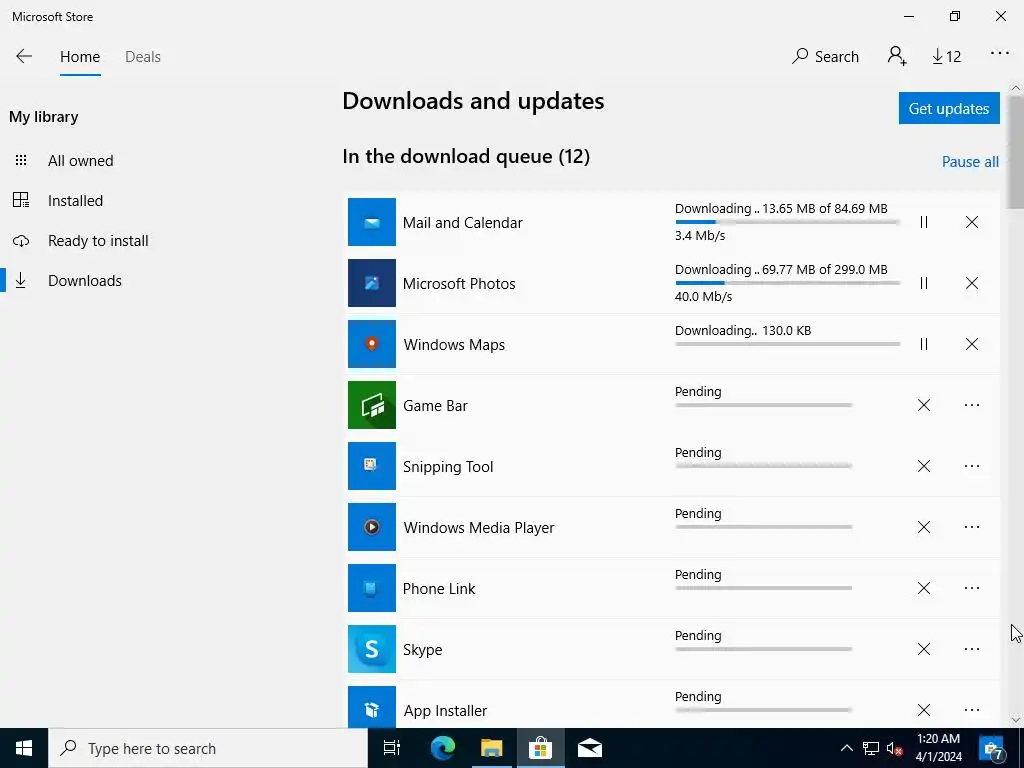Screen dimensions: 1024x768
Task: Select Installed in My library
Action: tap(75, 200)
